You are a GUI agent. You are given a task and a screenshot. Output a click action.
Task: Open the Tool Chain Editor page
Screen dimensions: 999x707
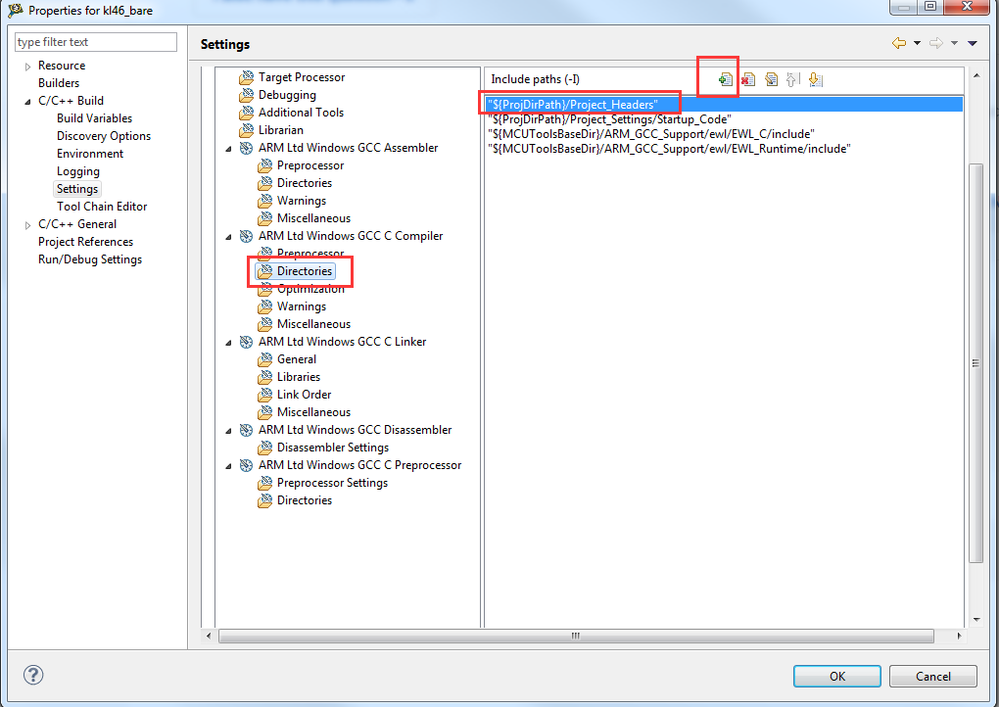coord(102,207)
